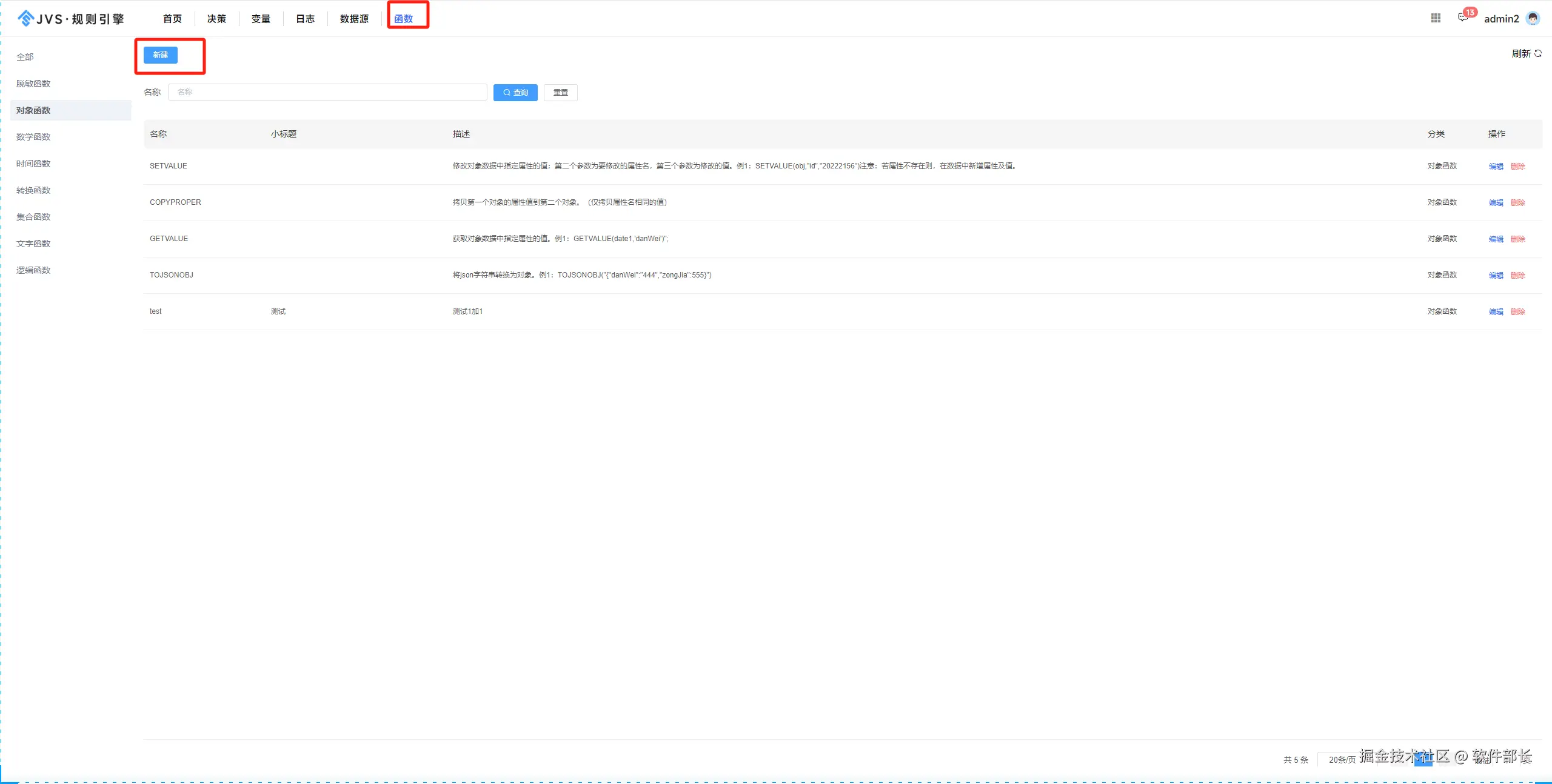Select 全部 category in sidebar
Image resolution: width=1552 pixels, height=784 pixels.
(x=25, y=57)
